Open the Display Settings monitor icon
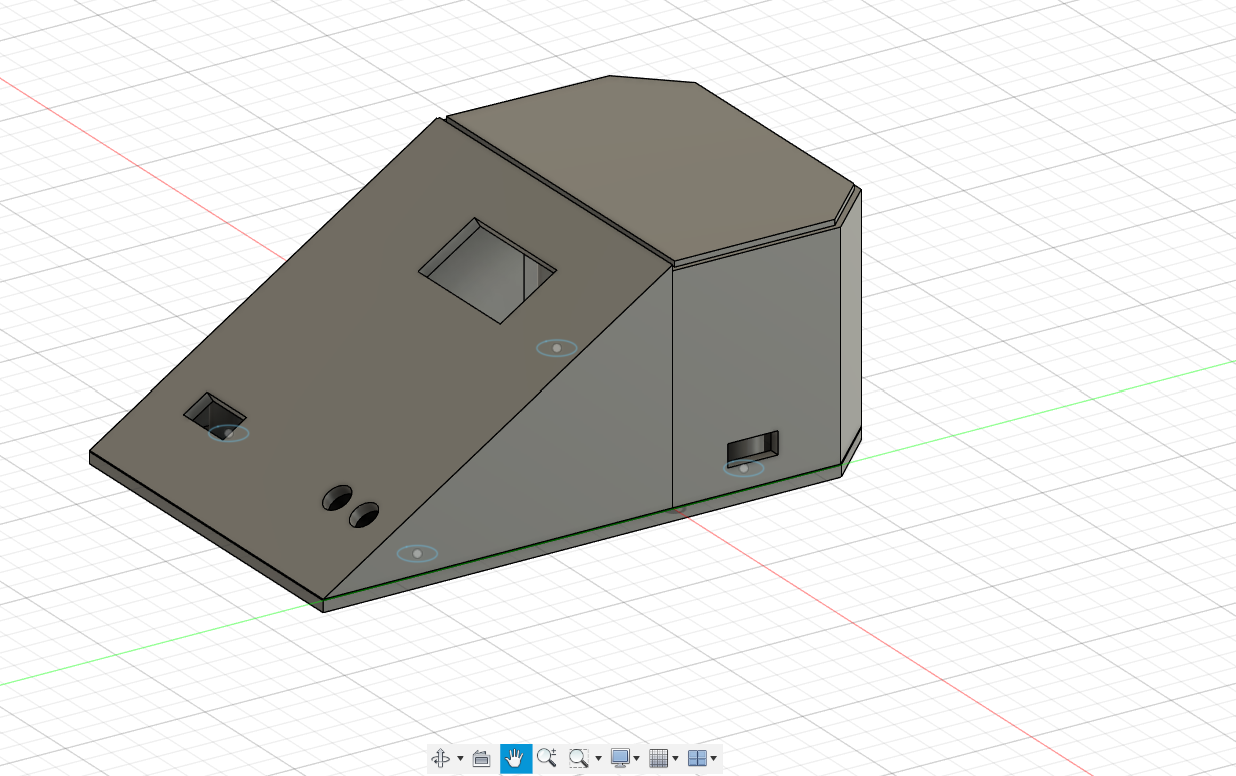Image resolution: width=1236 pixels, height=776 pixels. [621, 758]
